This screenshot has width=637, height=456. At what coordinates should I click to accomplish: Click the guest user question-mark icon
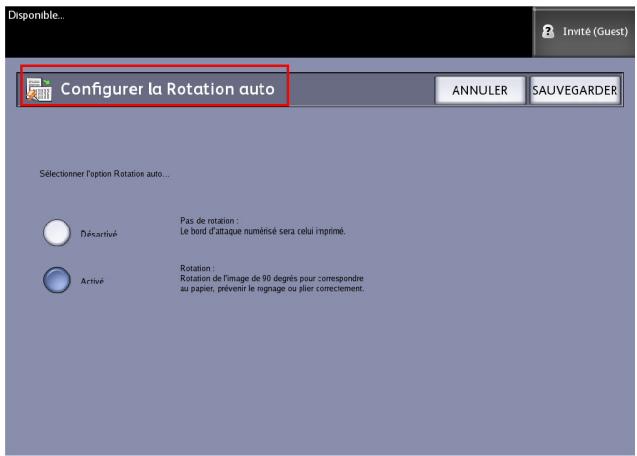tap(548, 31)
